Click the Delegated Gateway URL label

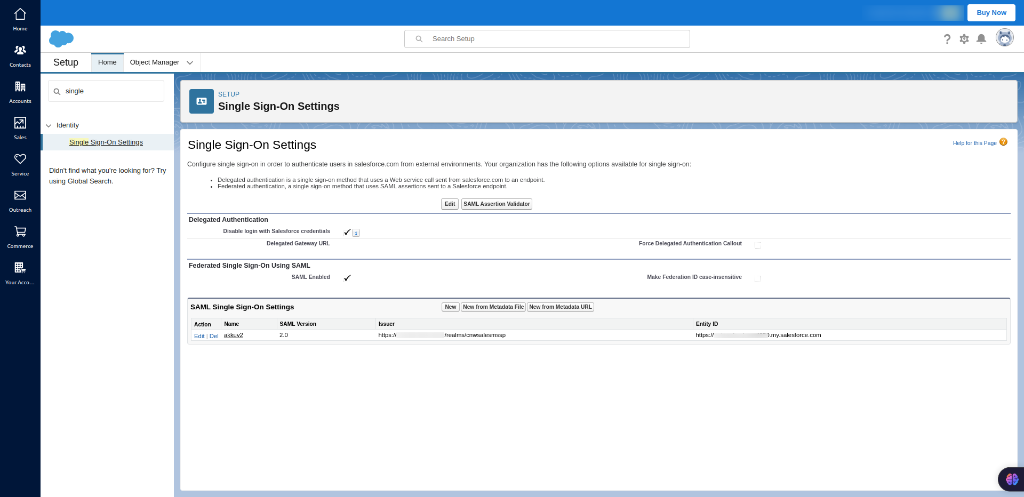tap(298, 243)
